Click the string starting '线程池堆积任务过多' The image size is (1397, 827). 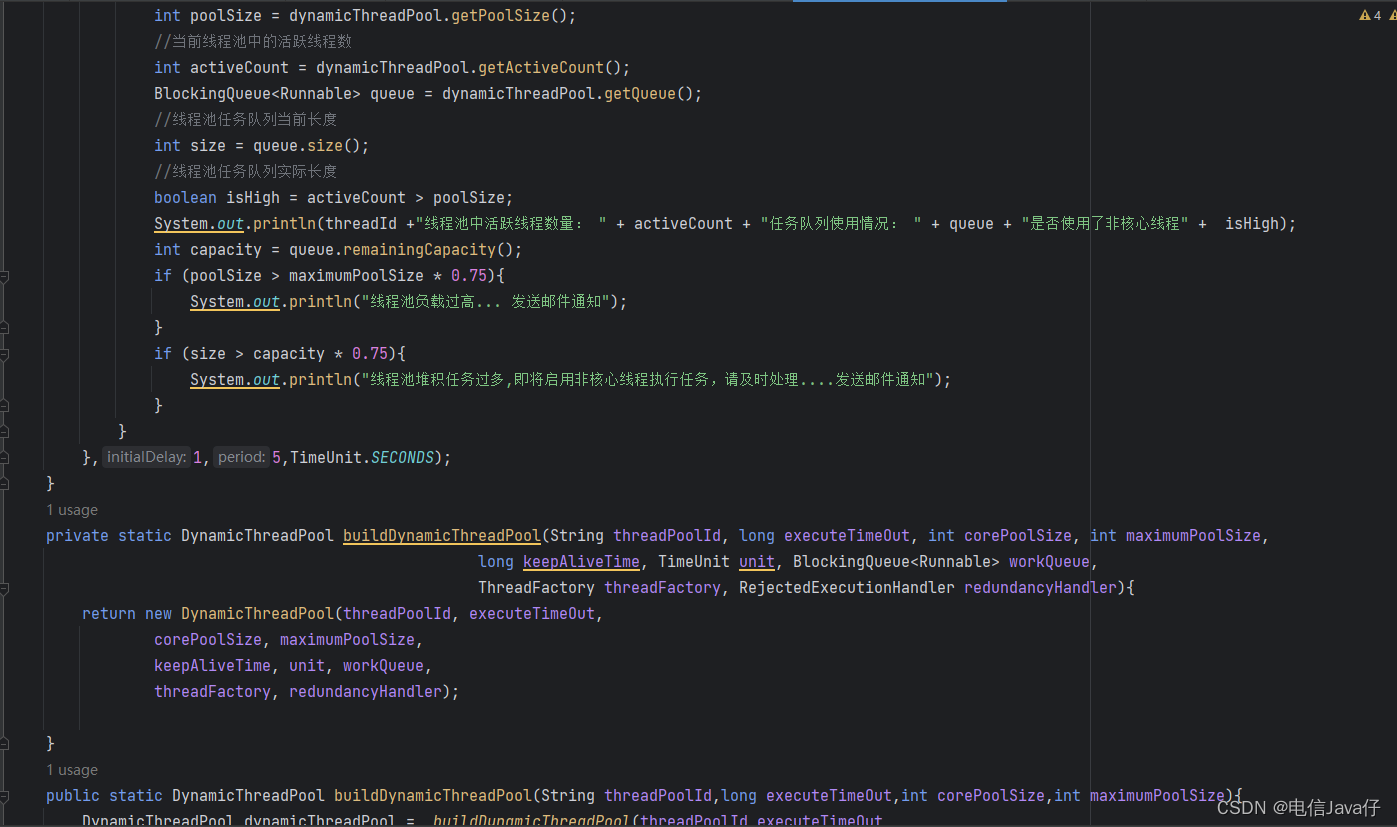(649, 380)
